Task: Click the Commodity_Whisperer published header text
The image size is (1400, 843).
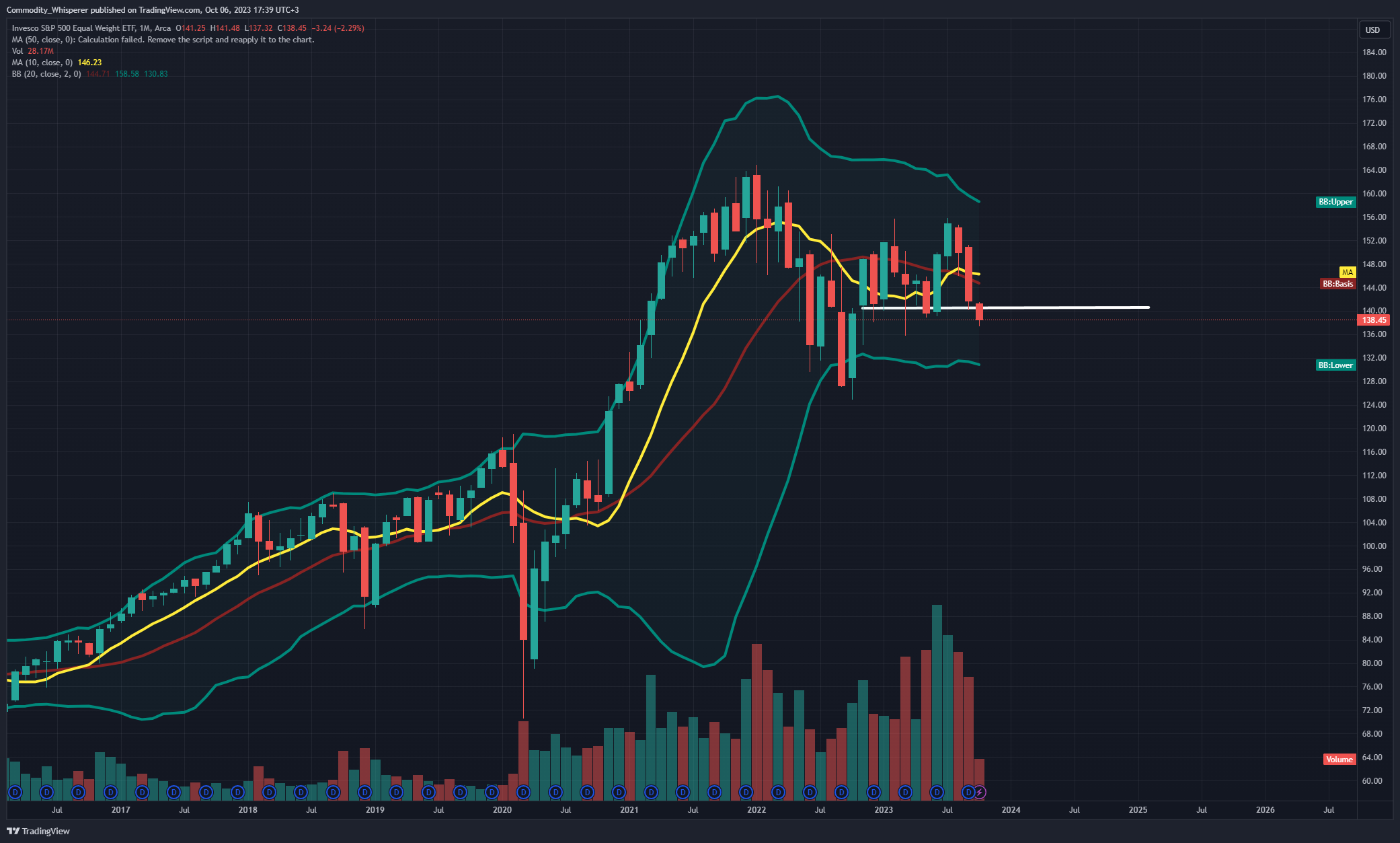Action: point(153,10)
